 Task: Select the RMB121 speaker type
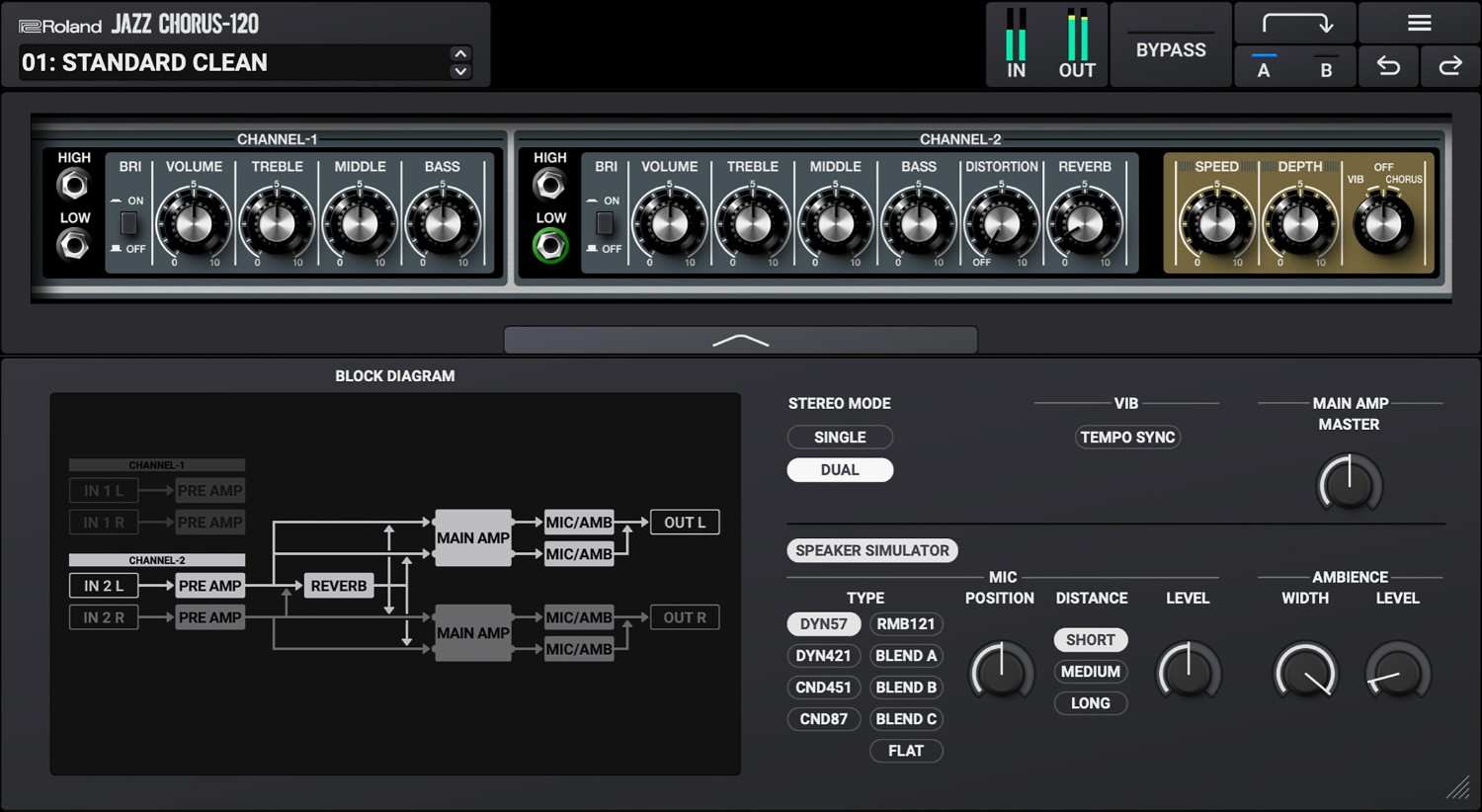click(x=905, y=623)
